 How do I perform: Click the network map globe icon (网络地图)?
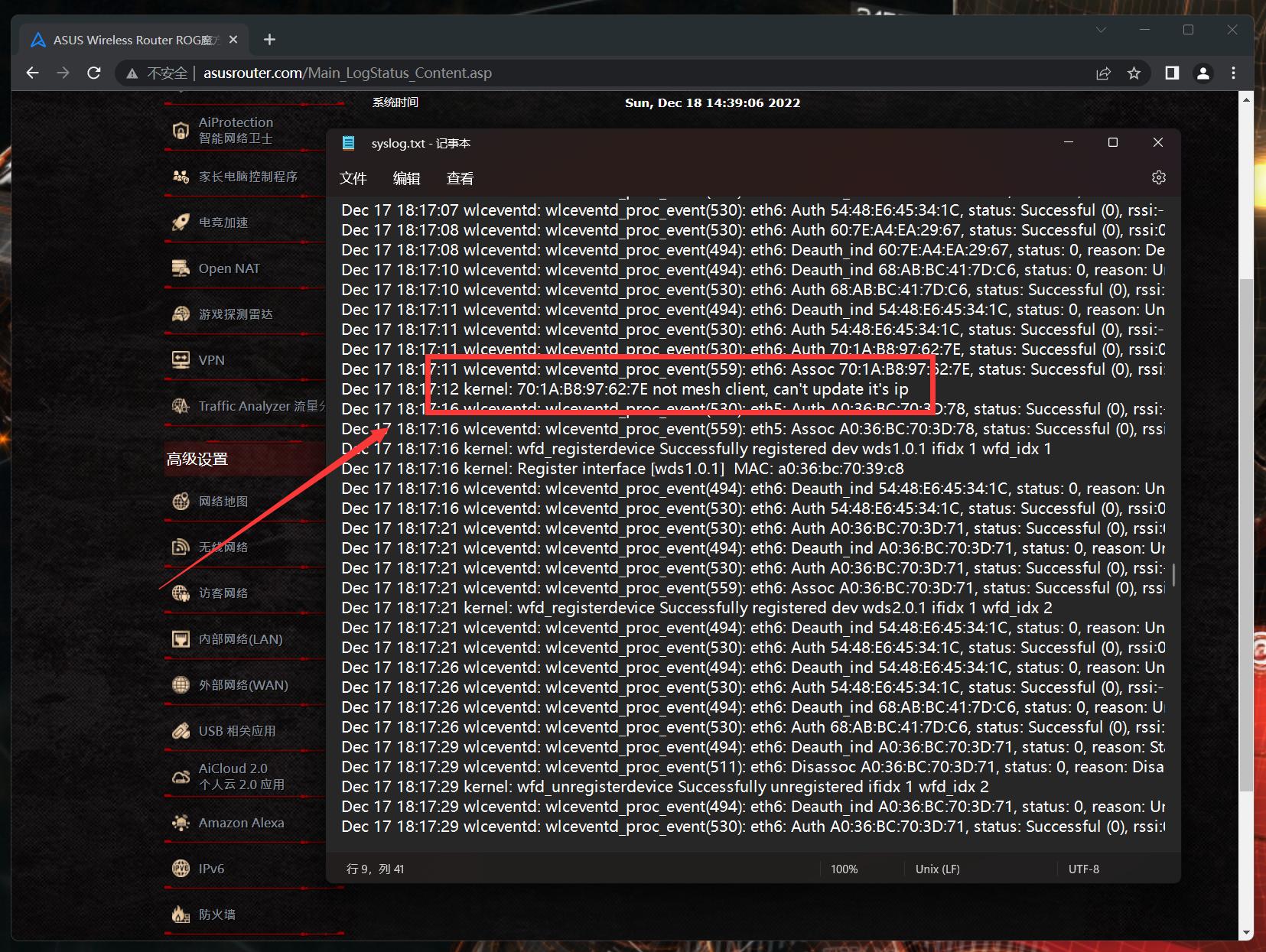pyautogui.click(x=181, y=502)
